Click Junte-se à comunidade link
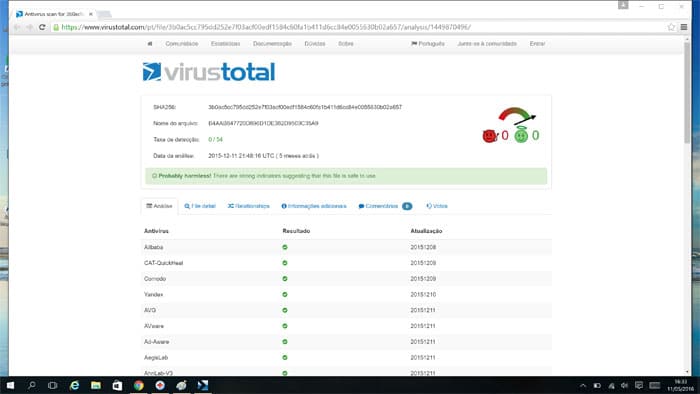This screenshot has height=394, width=700. click(487, 44)
